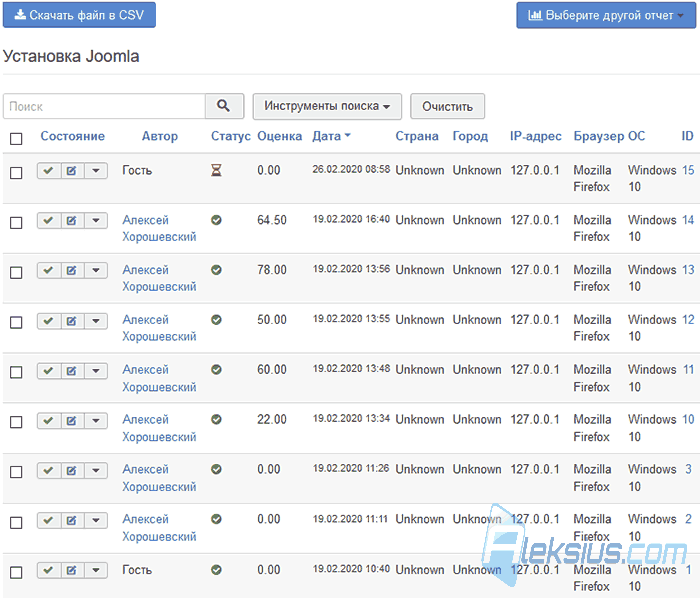Expand actions dropdown arrow in ID 13 row

point(96,270)
